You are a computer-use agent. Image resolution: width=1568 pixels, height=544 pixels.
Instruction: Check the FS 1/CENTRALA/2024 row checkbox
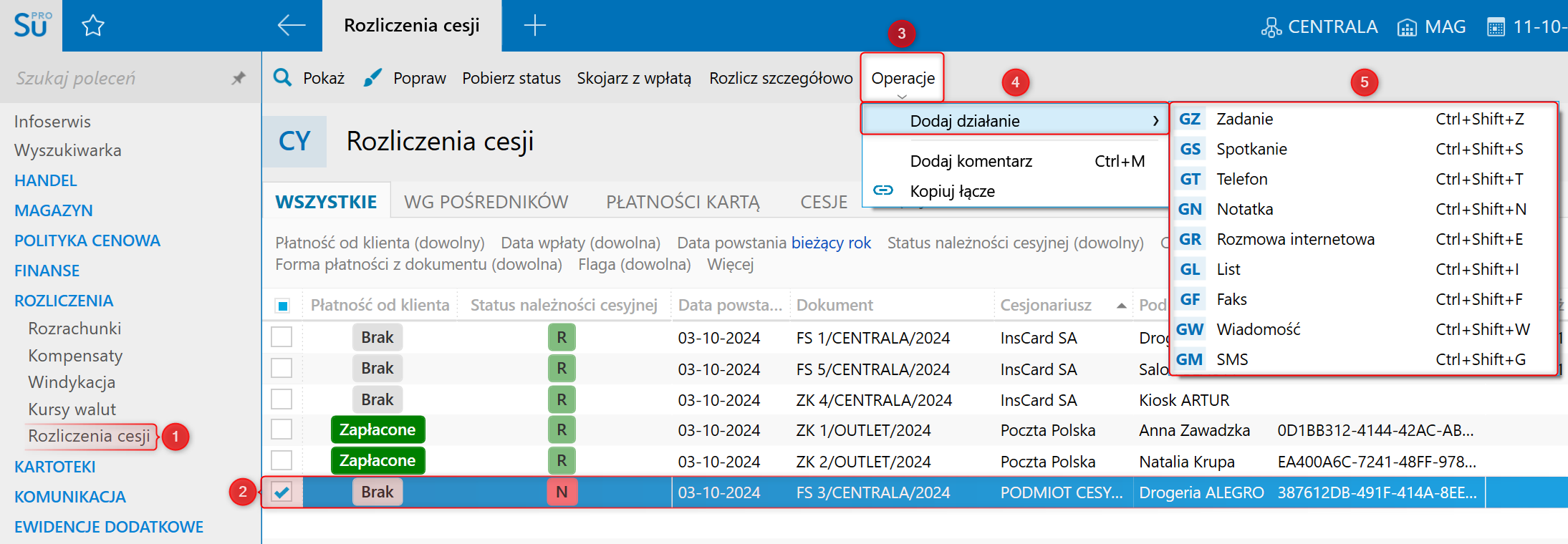click(282, 336)
